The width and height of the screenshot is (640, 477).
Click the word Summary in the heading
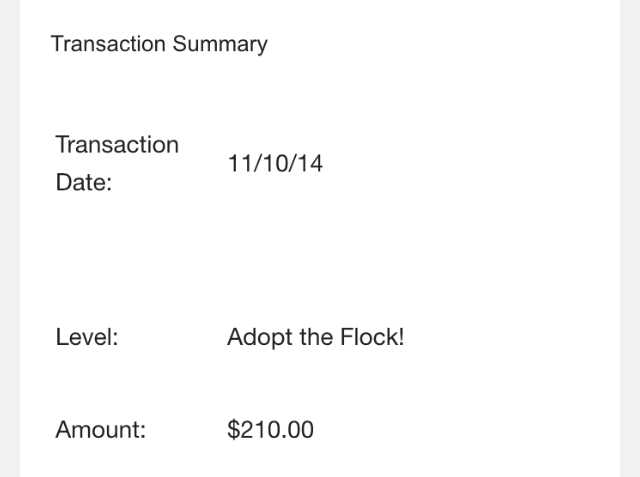[x=220, y=44]
